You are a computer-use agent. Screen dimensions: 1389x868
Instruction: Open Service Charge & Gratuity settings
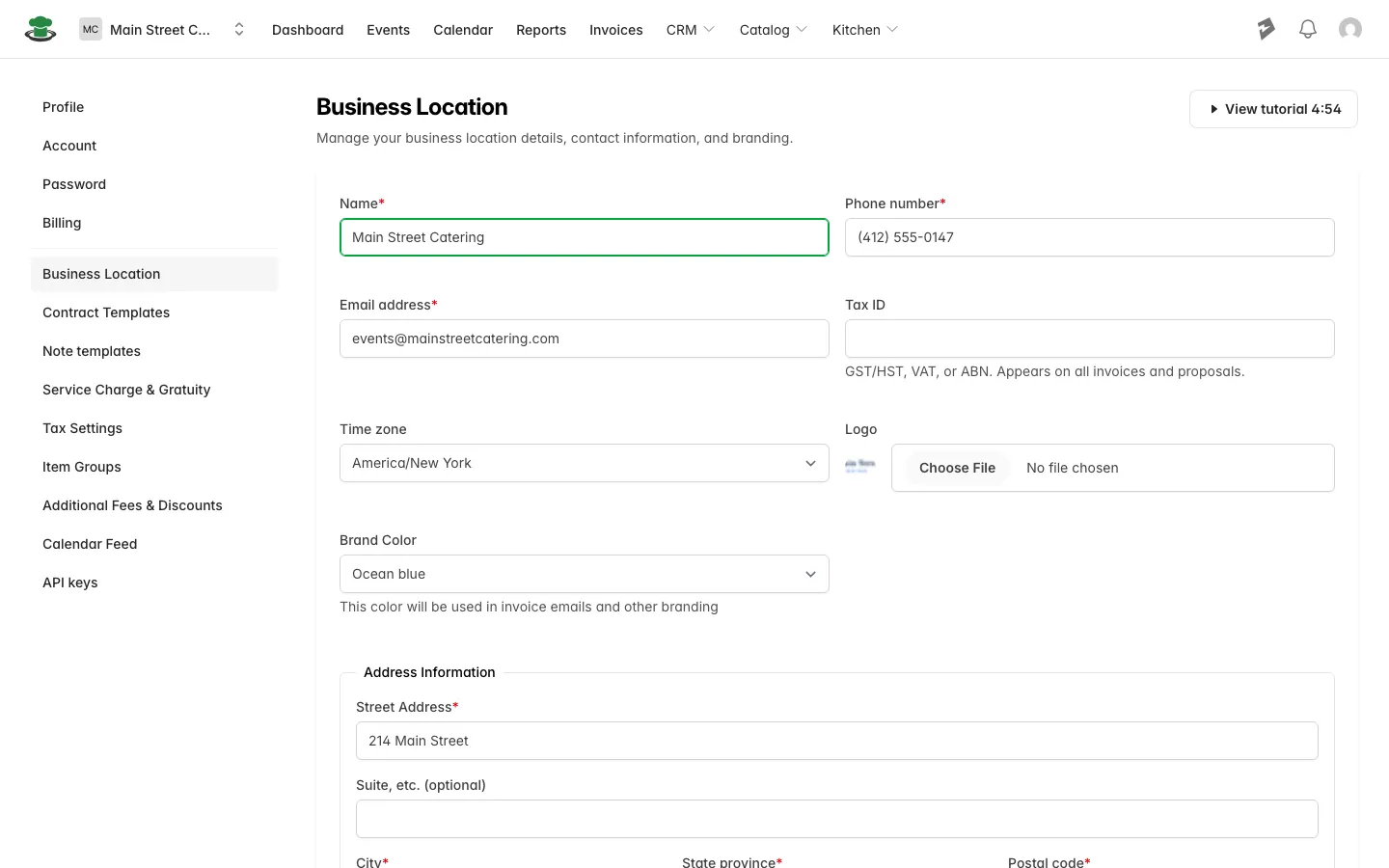point(154,390)
